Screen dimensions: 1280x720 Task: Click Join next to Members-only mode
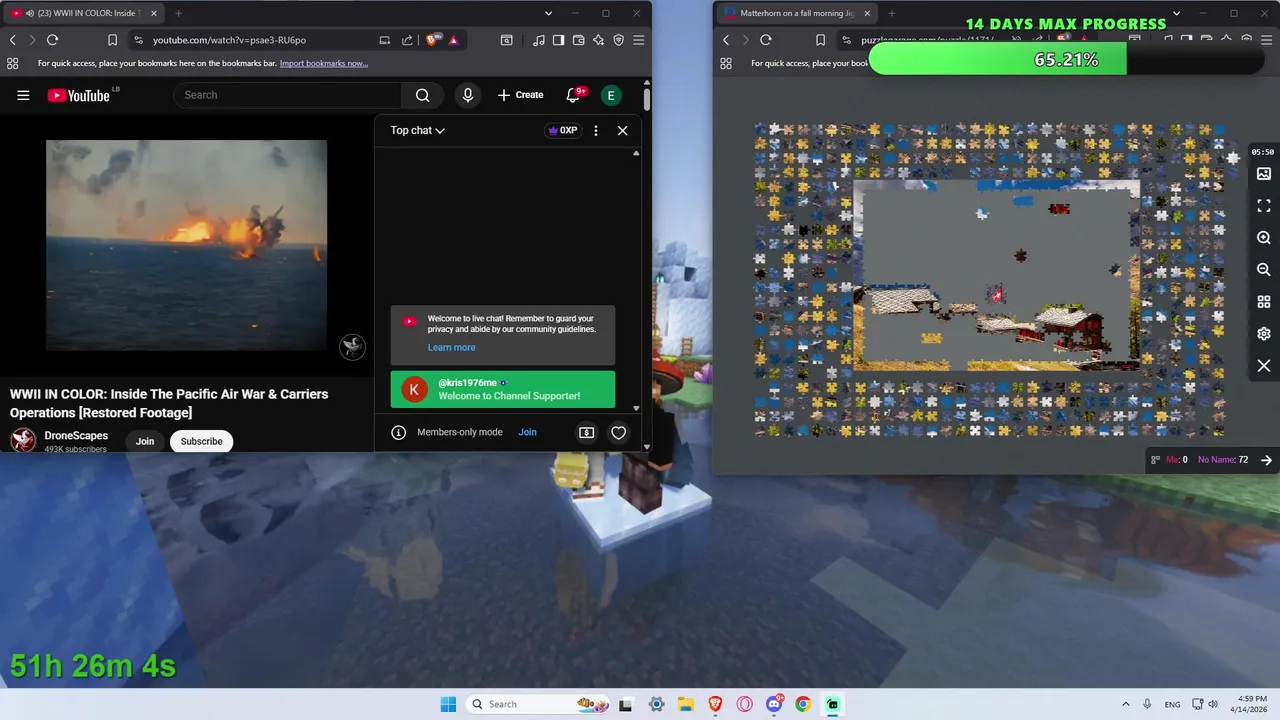(x=527, y=432)
